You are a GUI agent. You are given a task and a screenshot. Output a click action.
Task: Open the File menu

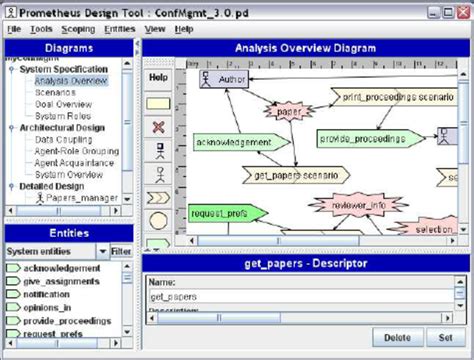click(x=14, y=29)
